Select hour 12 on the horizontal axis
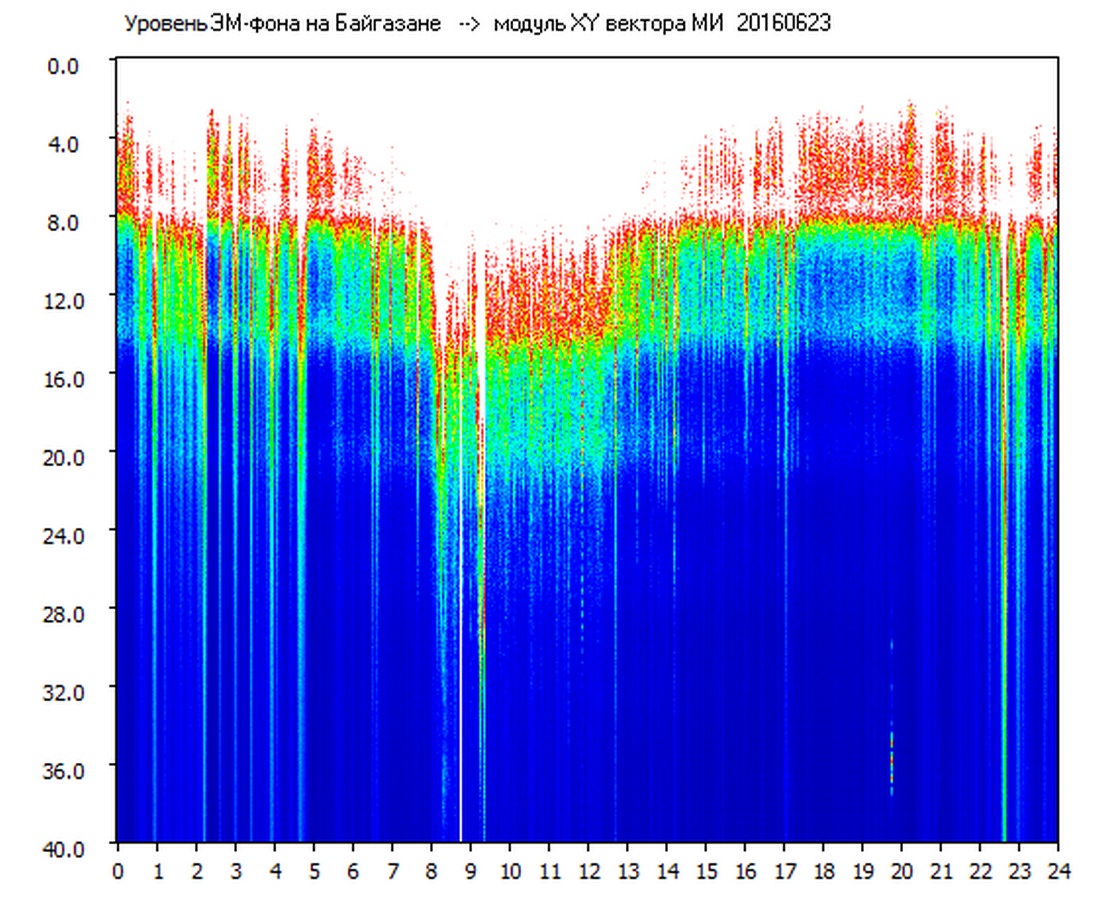Screen dimensions: 1096x900 (x=588, y=871)
